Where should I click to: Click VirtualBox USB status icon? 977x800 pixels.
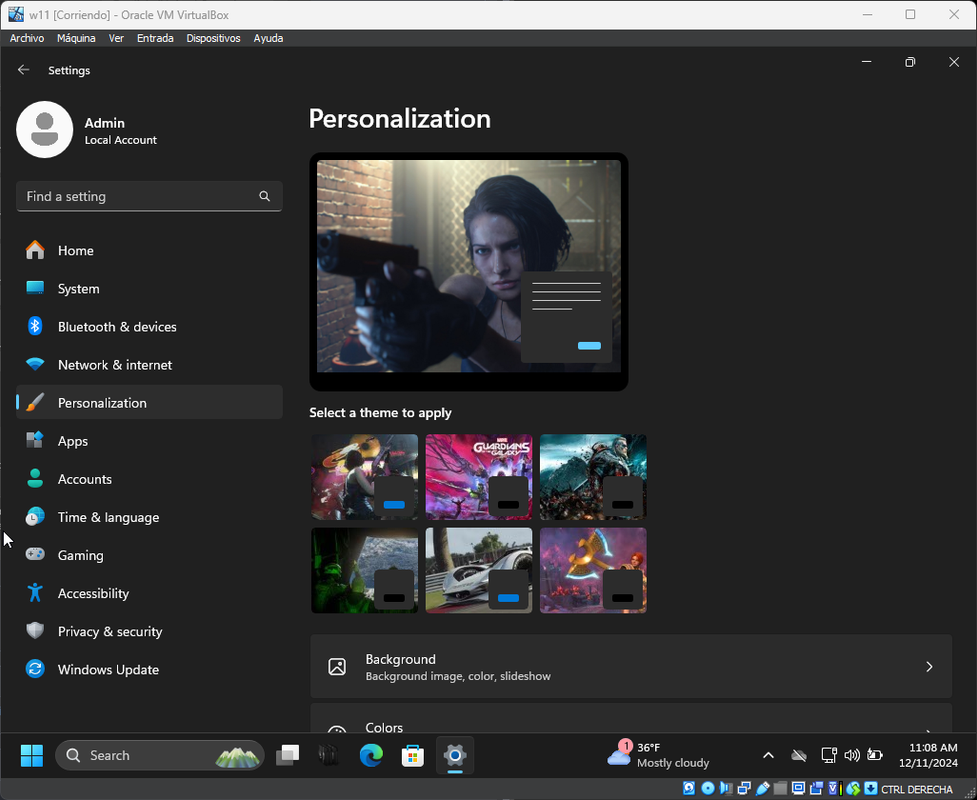(x=763, y=788)
